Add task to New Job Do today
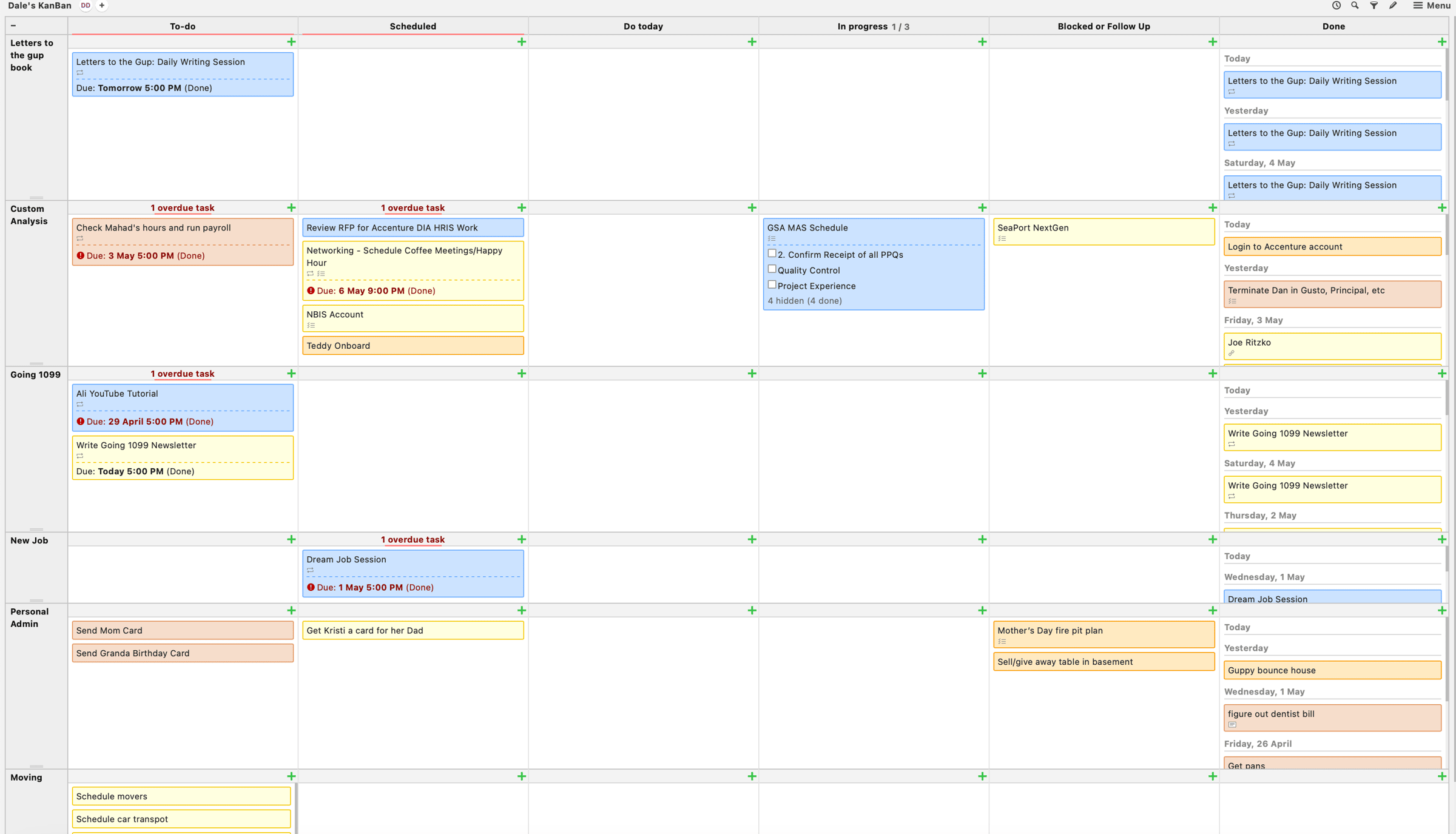This screenshot has width=1456, height=834. (x=752, y=539)
